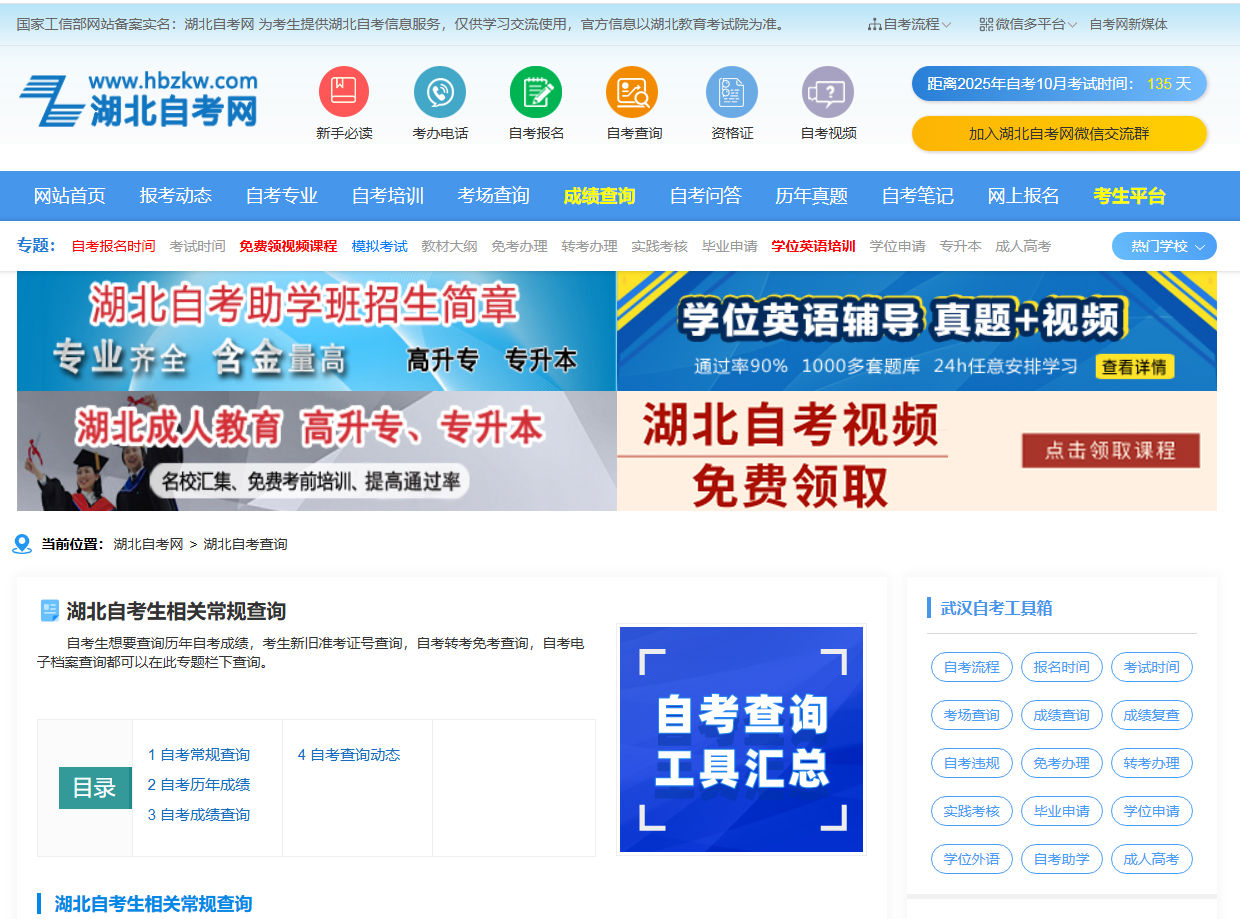This screenshot has width=1240, height=919.
Task: Click 2 自考历年成绩 in the 目录 list
Action: pyautogui.click(x=200, y=786)
